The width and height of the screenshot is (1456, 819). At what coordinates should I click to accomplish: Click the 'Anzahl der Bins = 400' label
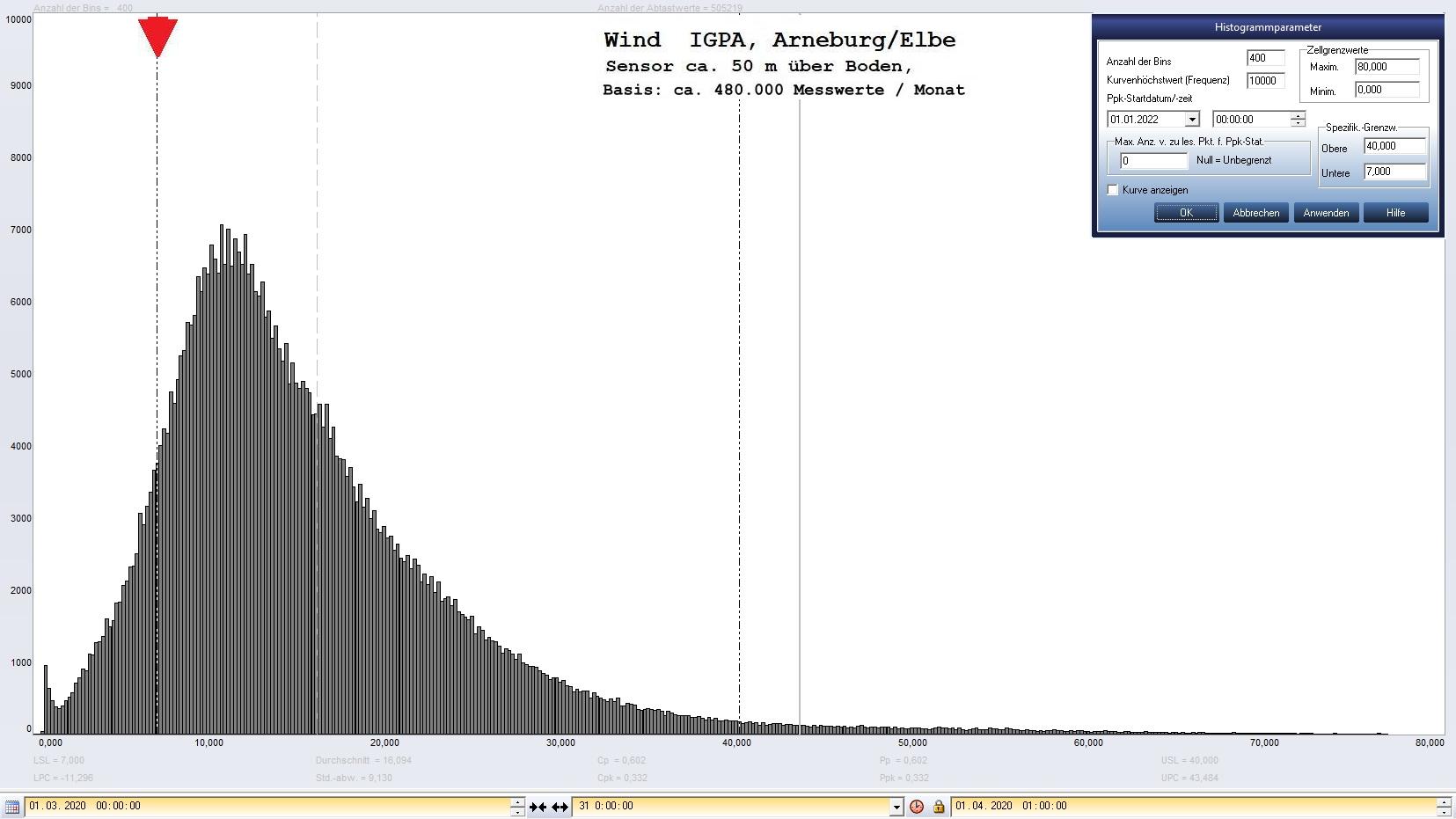(x=84, y=8)
